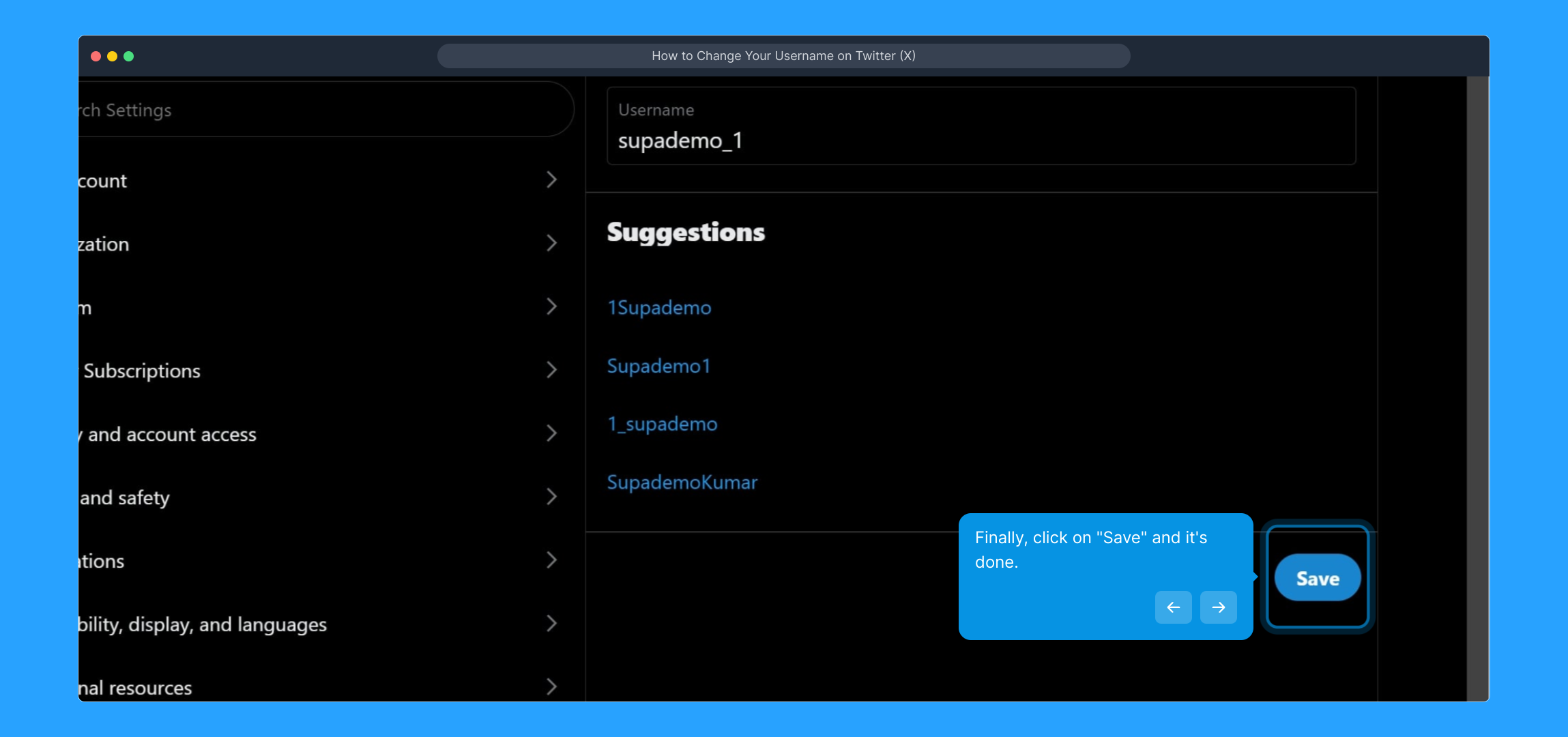Expand chevron next to account access row
Image resolution: width=1568 pixels, height=737 pixels.
coord(551,433)
